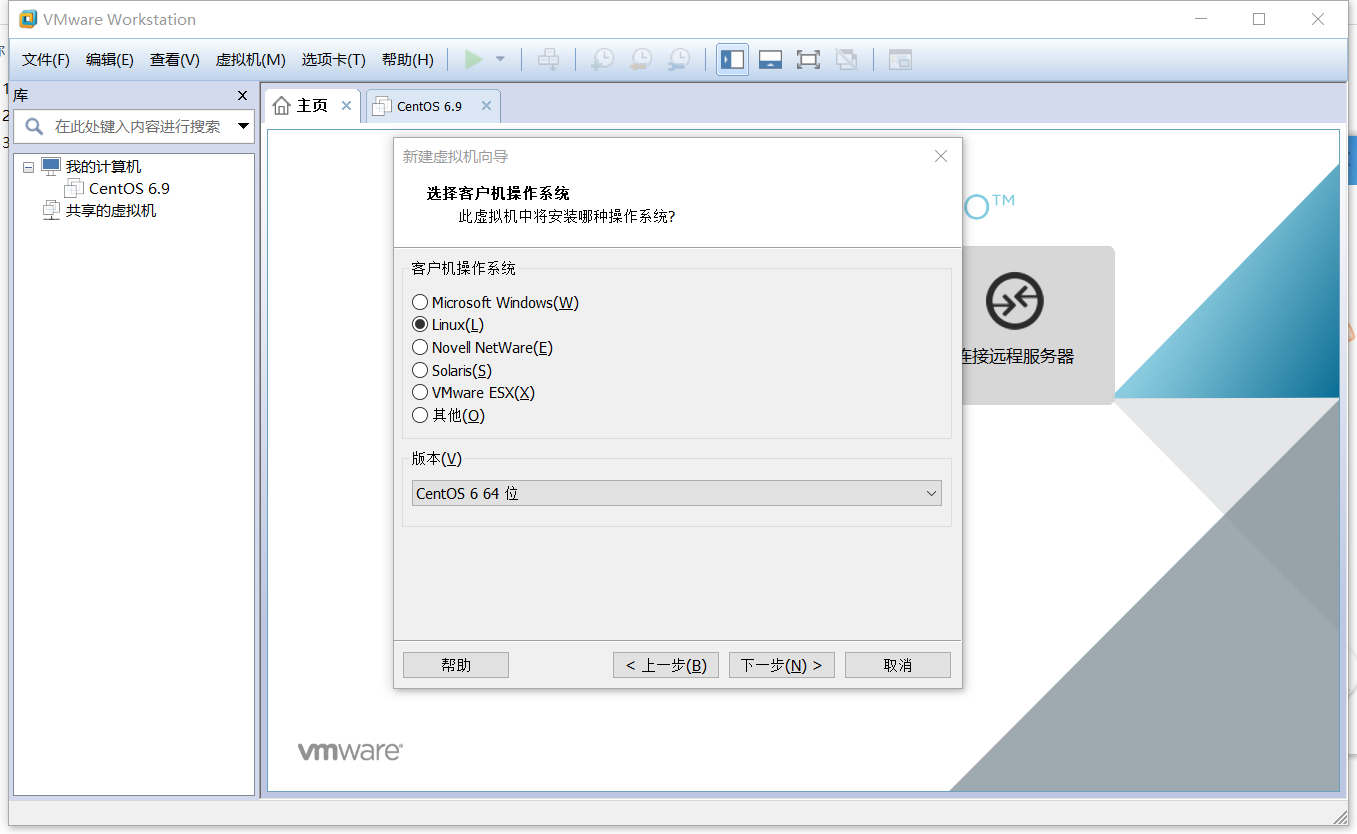Click the full screen mode icon

[808, 60]
